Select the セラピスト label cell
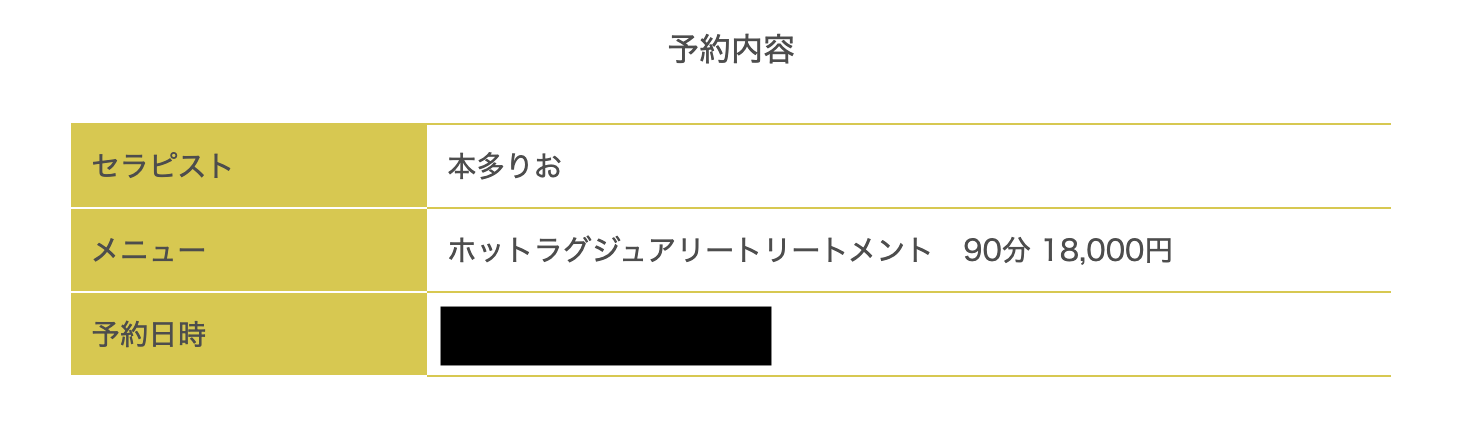 (249, 166)
